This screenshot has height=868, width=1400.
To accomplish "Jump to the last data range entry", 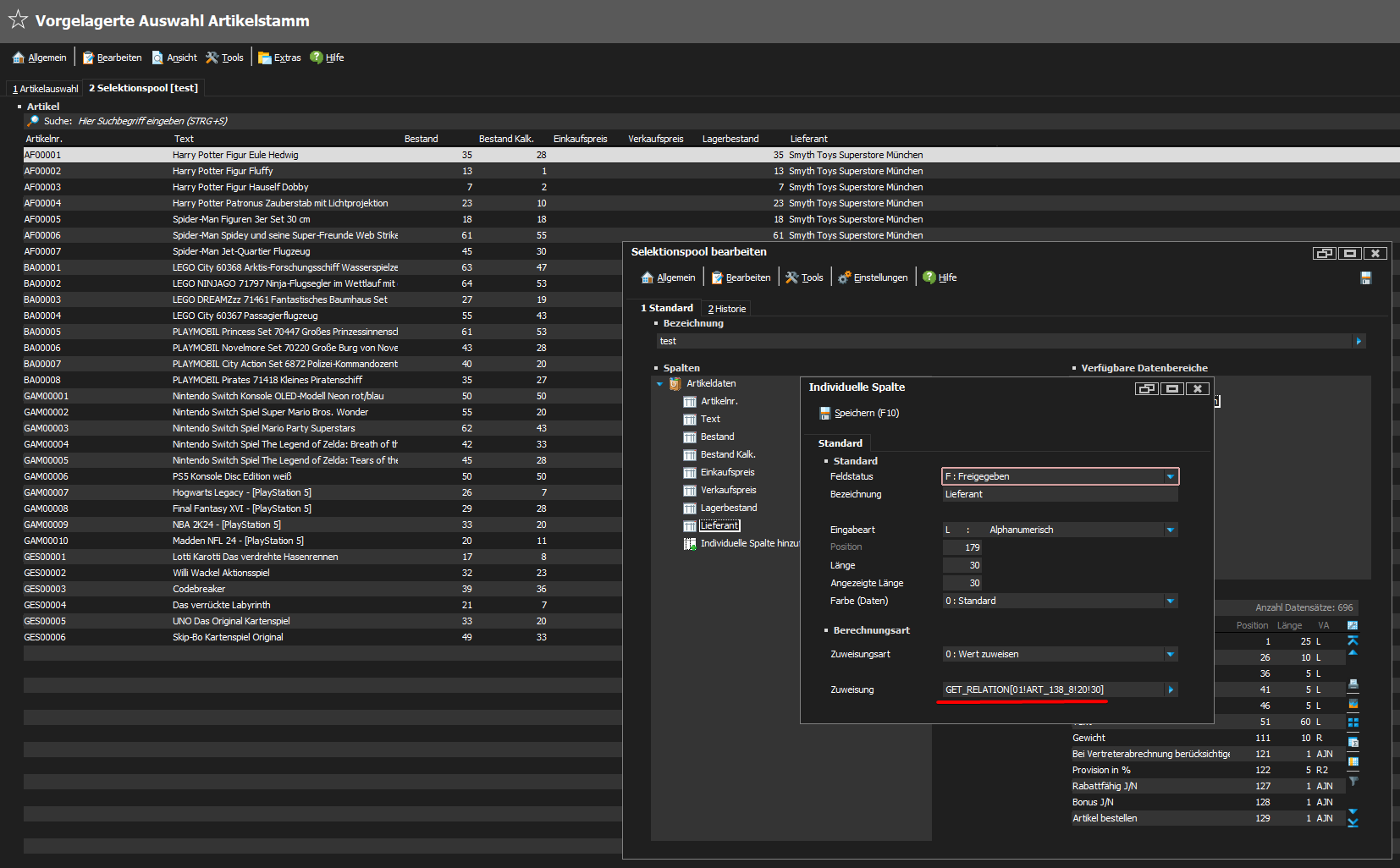I will (1353, 822).
